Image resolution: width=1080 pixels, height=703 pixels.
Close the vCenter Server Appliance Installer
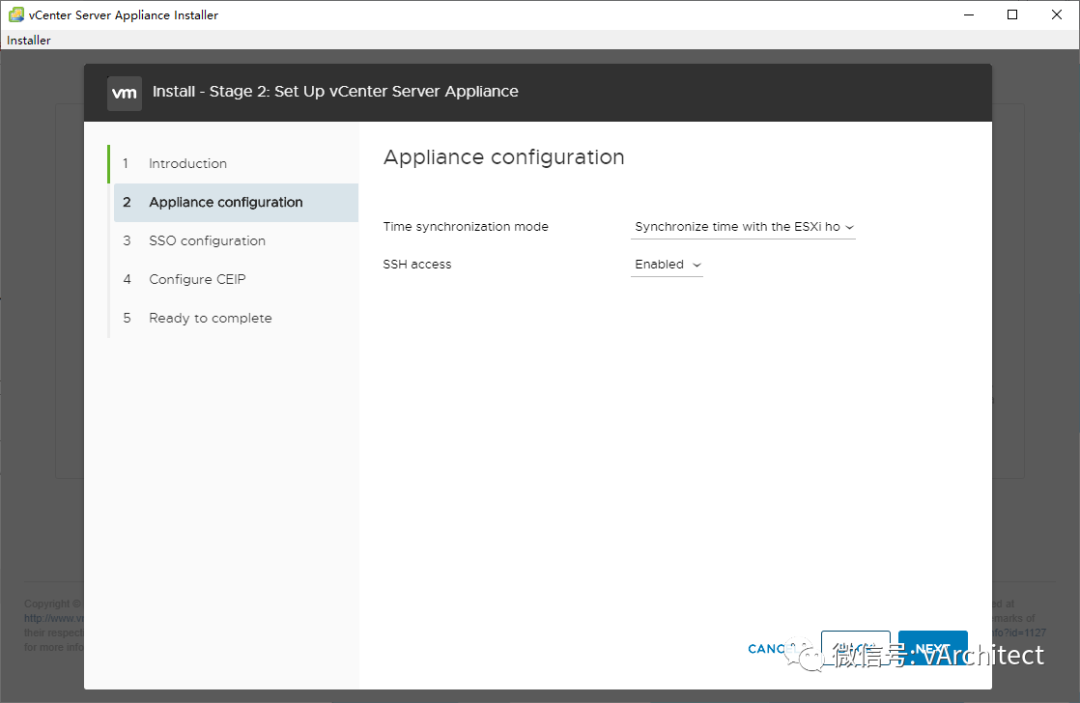coord(1057,15)
